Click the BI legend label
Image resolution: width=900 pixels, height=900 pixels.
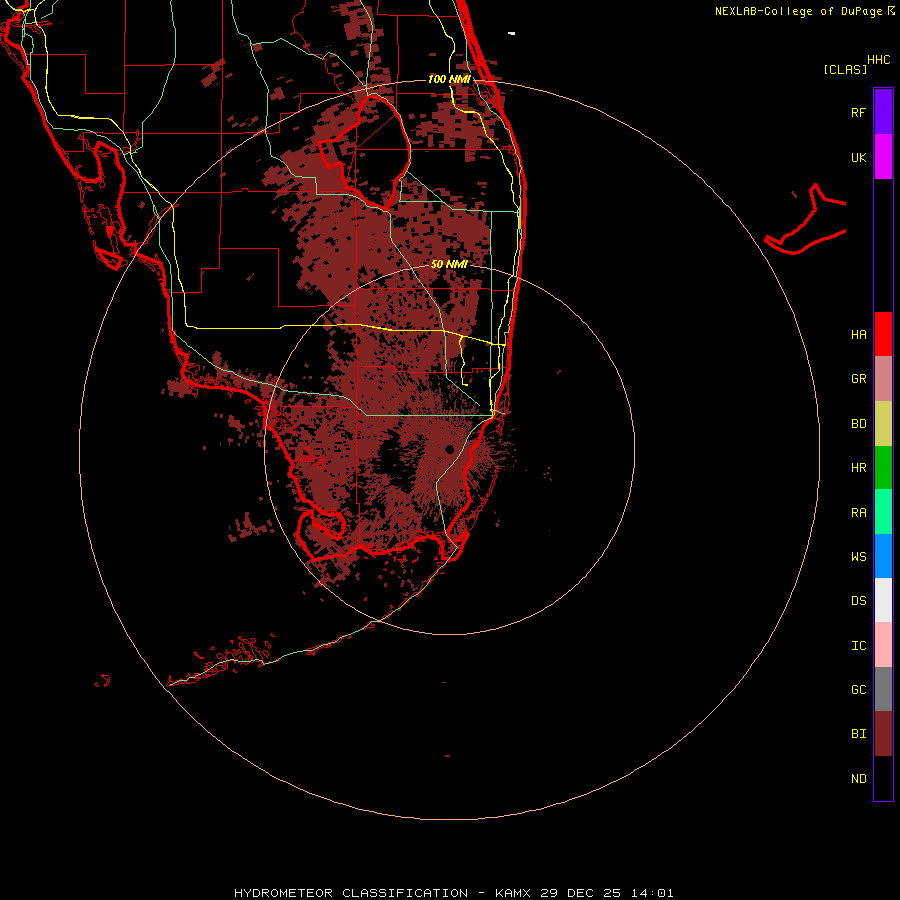[858, 734]
